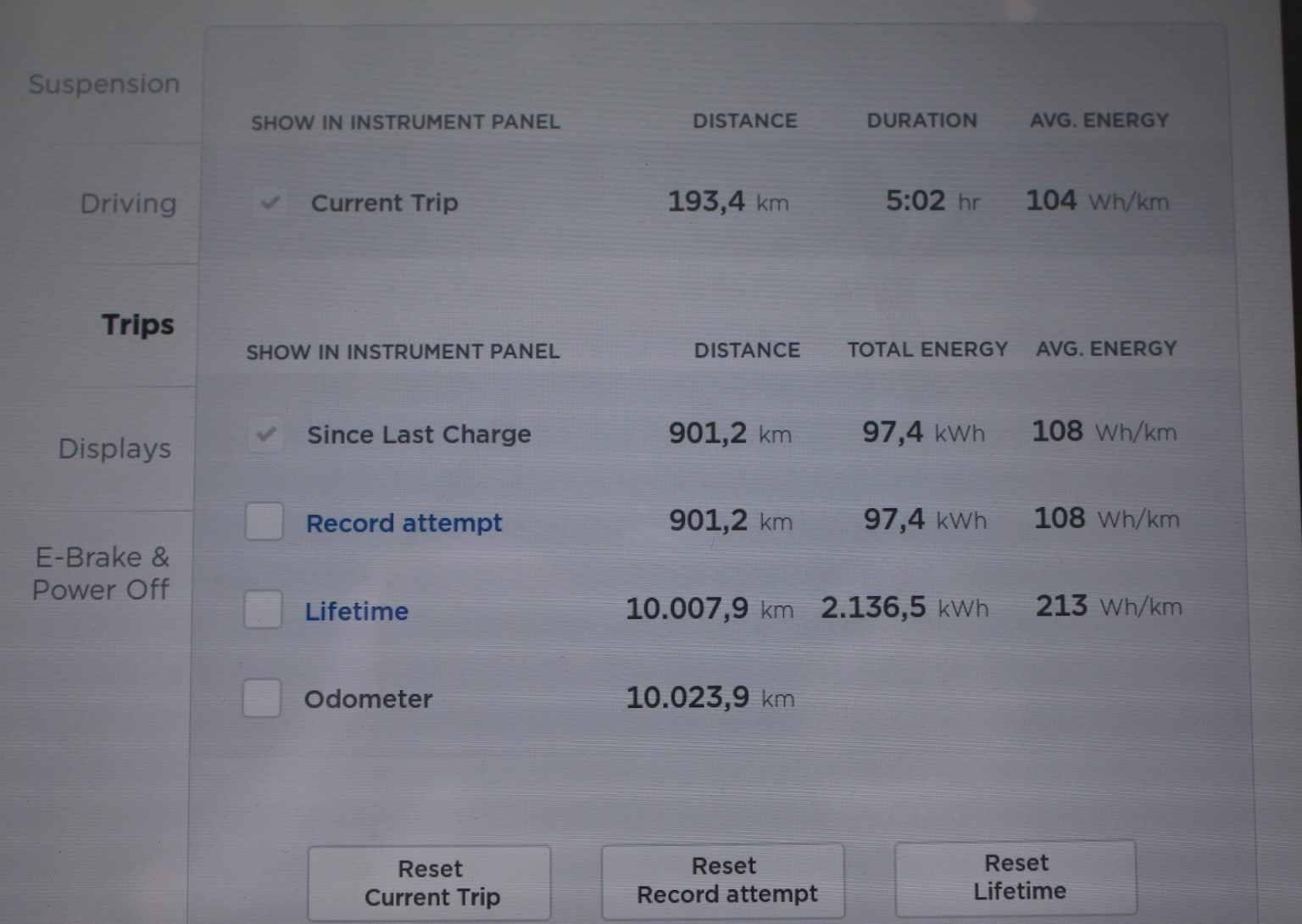The height and width of the screenshot is (924, 1302).
Task: Rename the Record attempt trip label
Action: tap(403, 523)
